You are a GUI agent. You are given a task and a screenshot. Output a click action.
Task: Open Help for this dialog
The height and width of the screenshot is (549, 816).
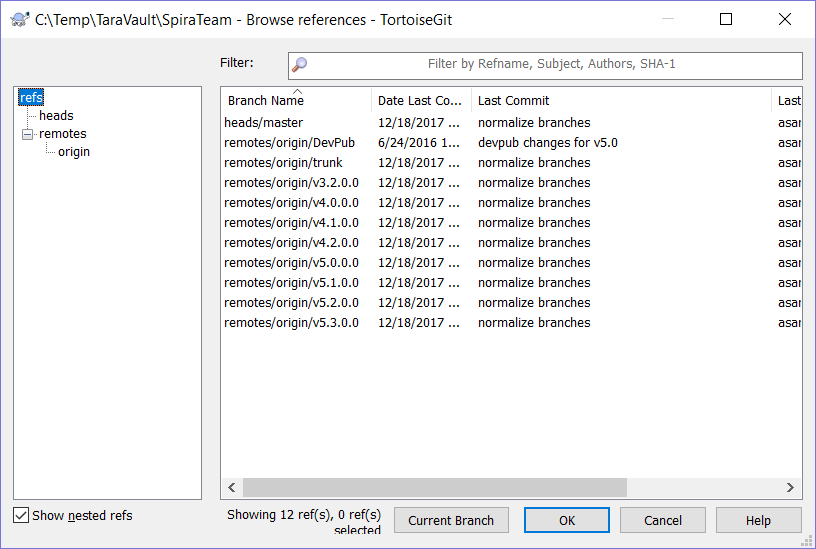tap(758, 520)
